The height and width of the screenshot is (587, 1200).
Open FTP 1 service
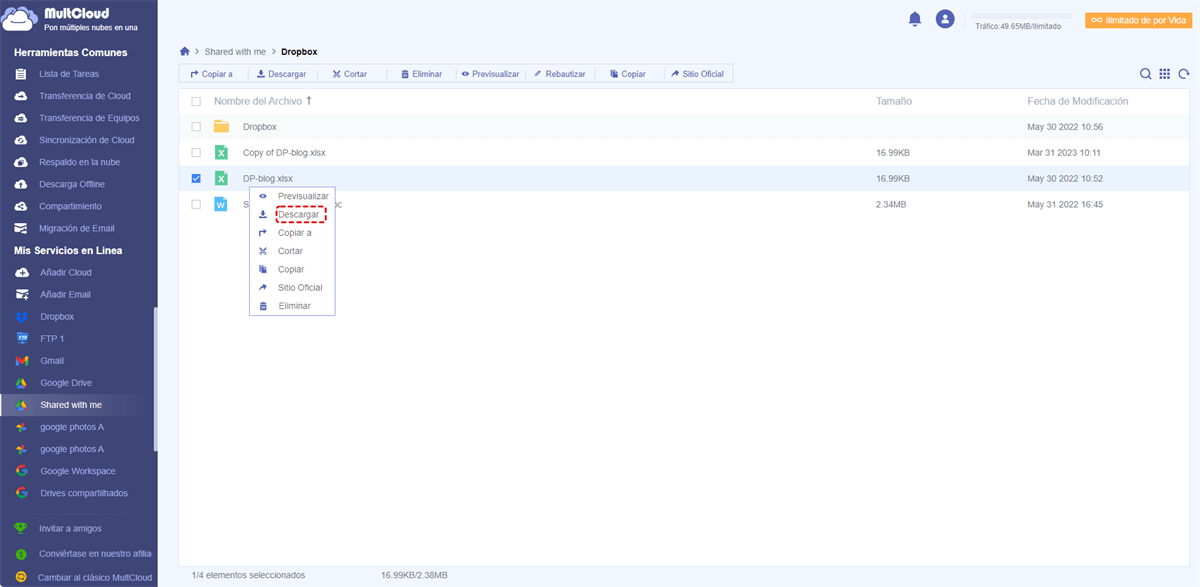52,338
